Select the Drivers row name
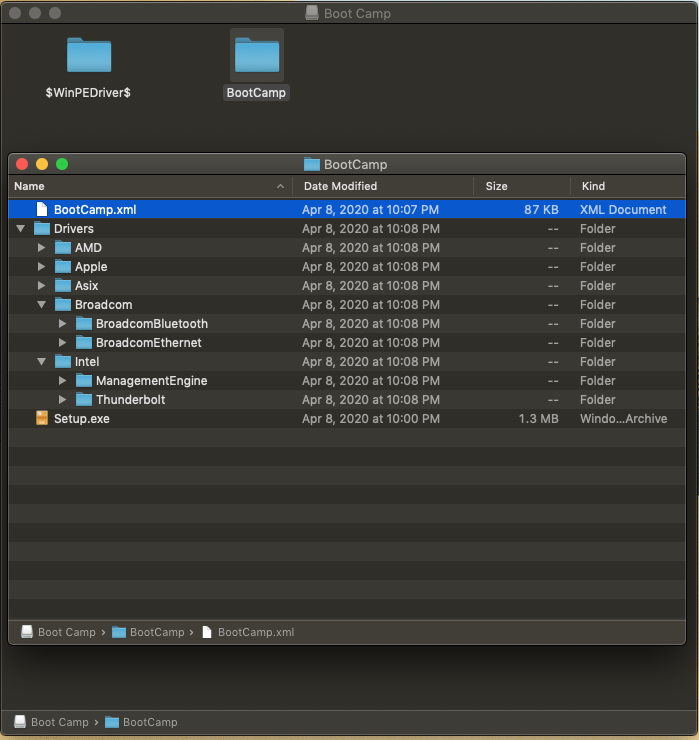Image resolution: width=699 pixels, height=740 pixels. pyautogui.click(x=74, y=228)
